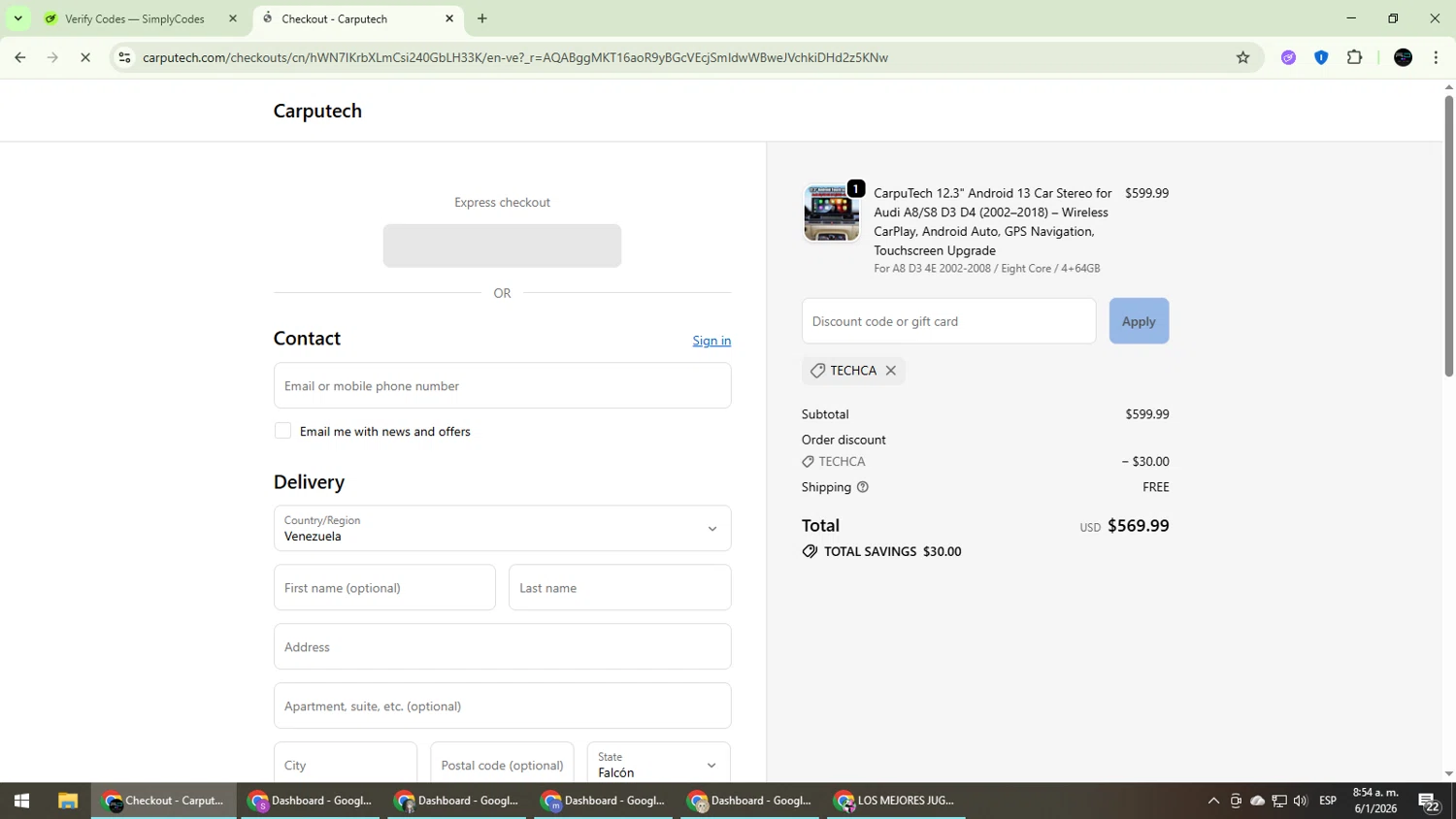Click the Last name field
Screen dimensions: 1456x819
pos(619,587)
